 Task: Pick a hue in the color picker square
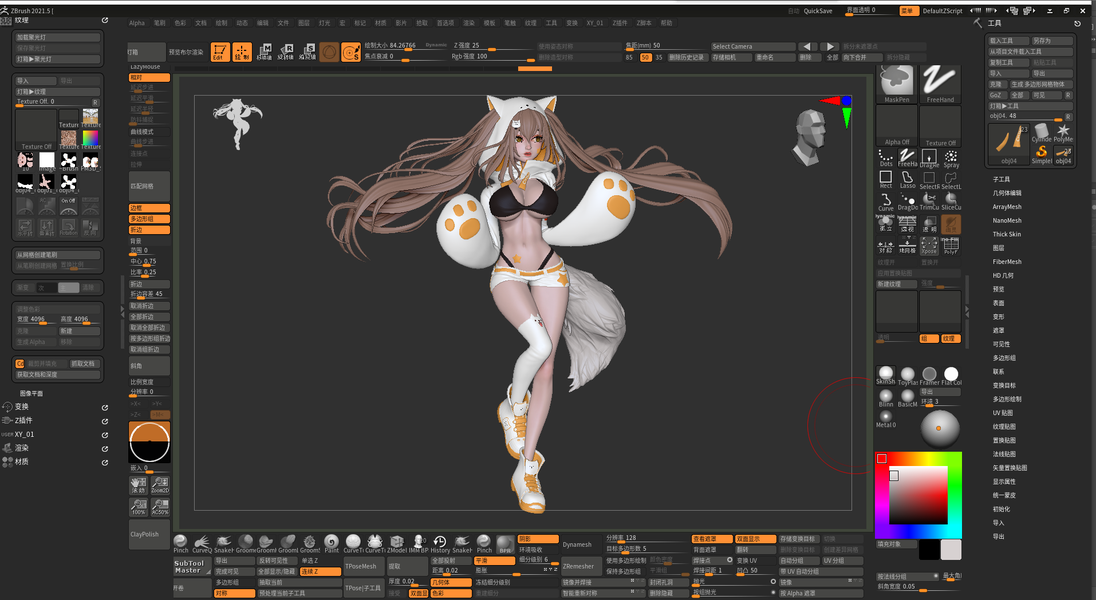click(x=918, y=495)
